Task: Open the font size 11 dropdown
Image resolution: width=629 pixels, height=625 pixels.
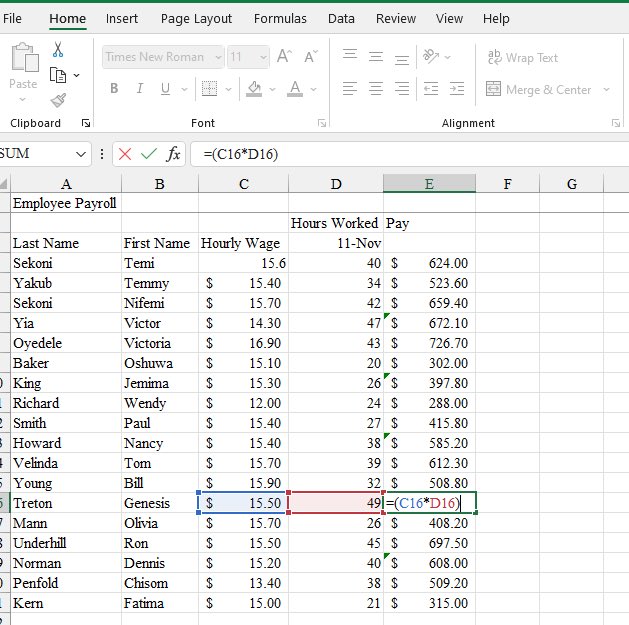Action: [263, 57]
